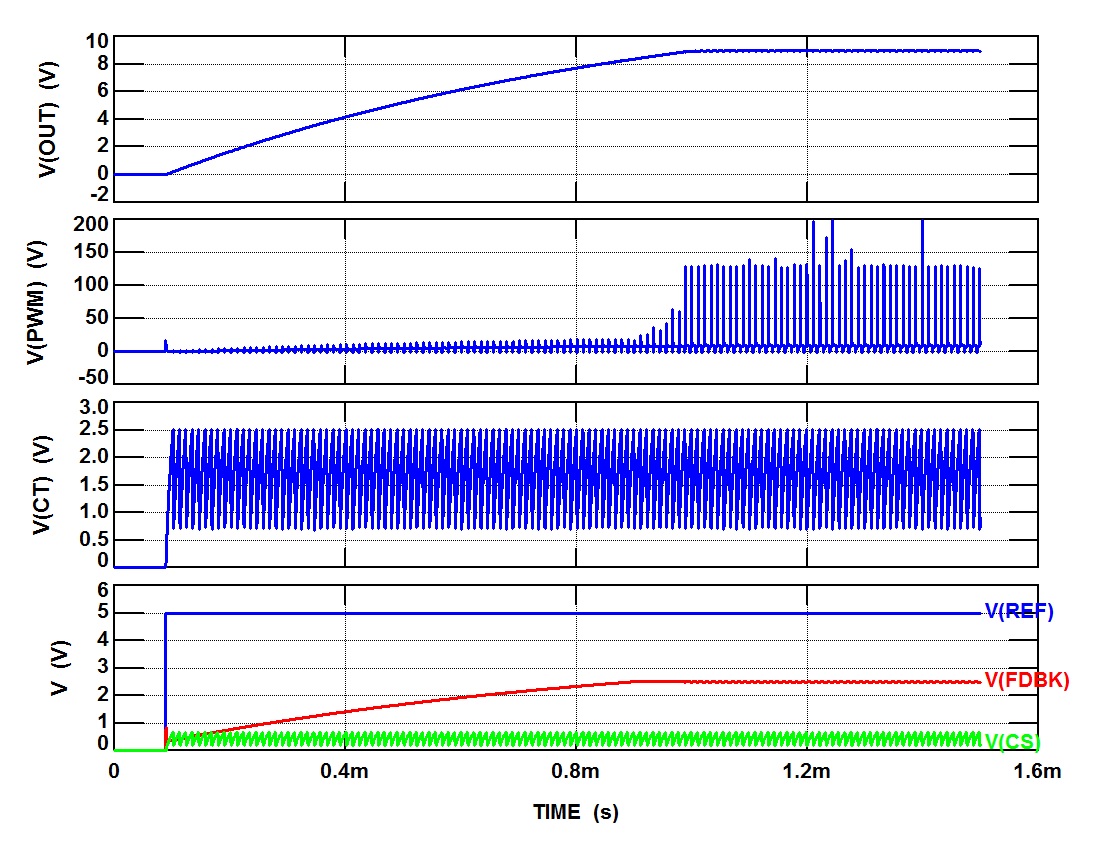Click the green V(CS) trace label
This screenshot has height=860, width=1115.
click(1013, 742)
